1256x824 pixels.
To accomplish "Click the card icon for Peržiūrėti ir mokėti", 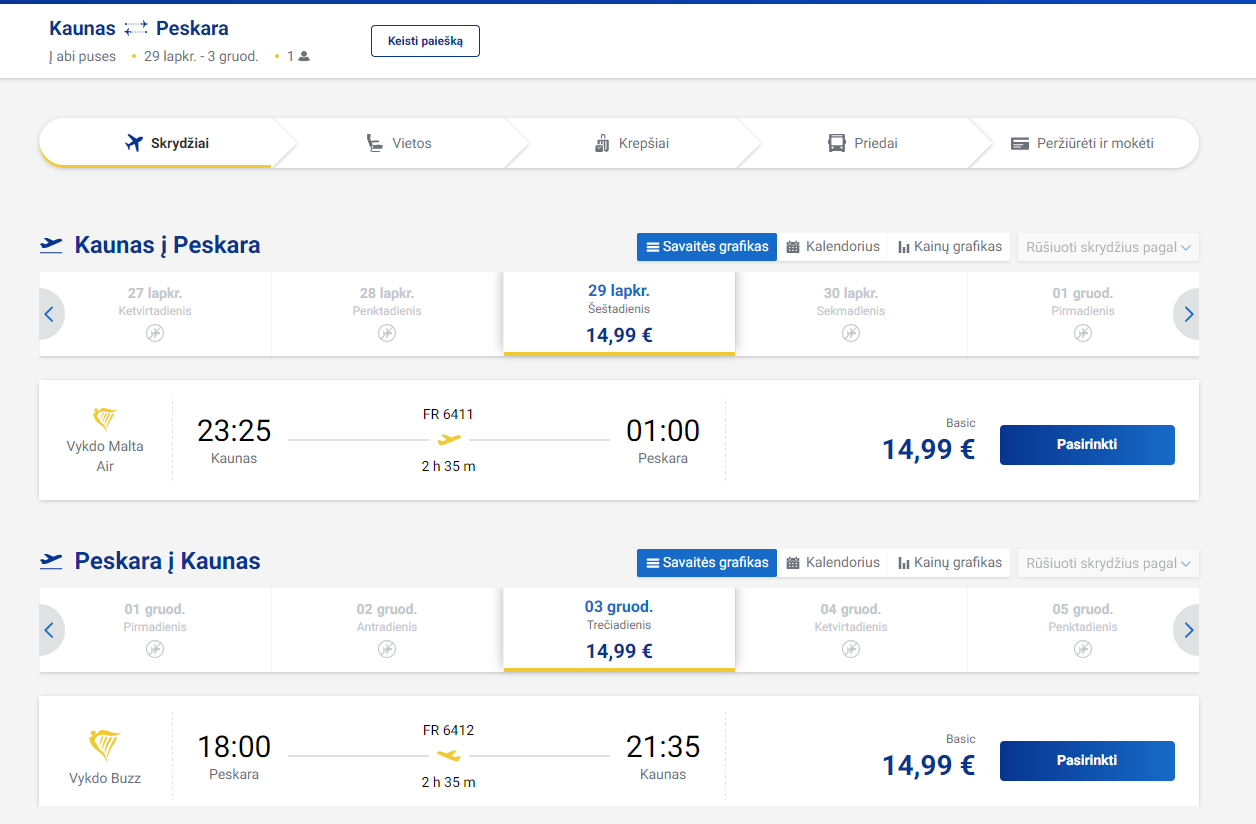I will coord(1020,143).
